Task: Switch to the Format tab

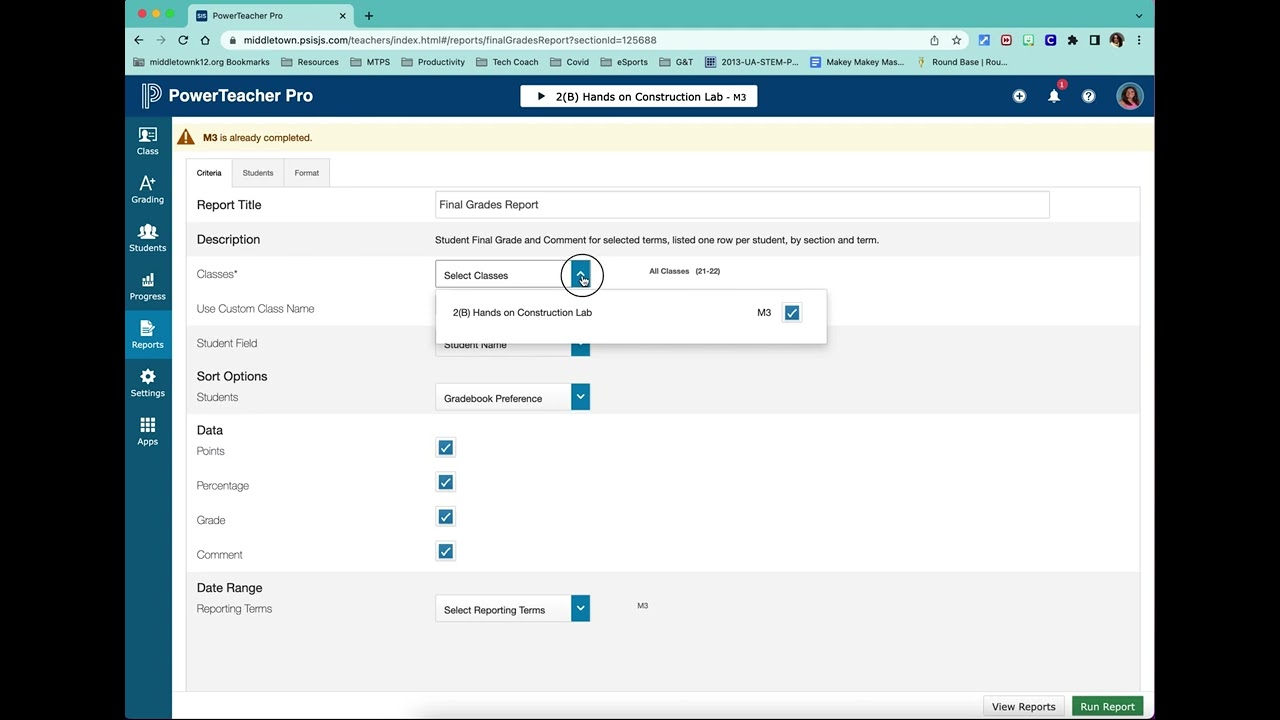Action: point(306,173)
